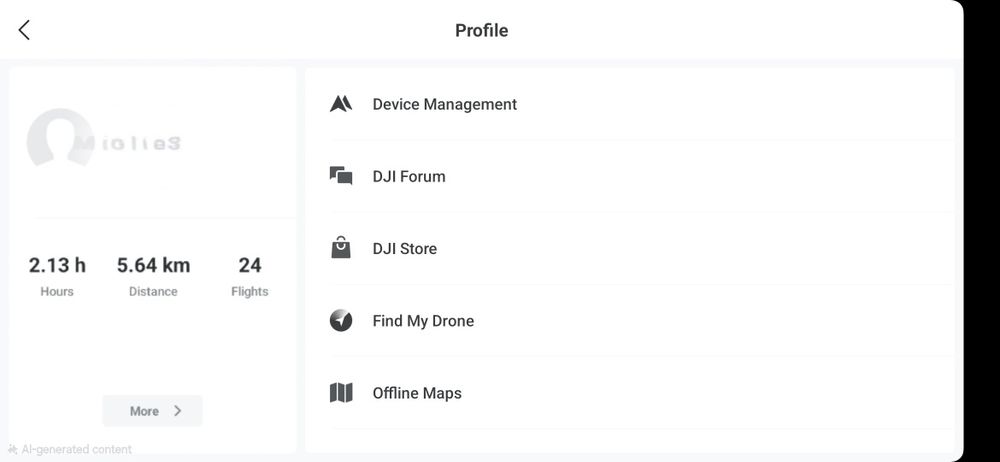Open Offline Maps label
Image resolution: width=1000 pixels, height=462 pixels.
coord(417,393)
